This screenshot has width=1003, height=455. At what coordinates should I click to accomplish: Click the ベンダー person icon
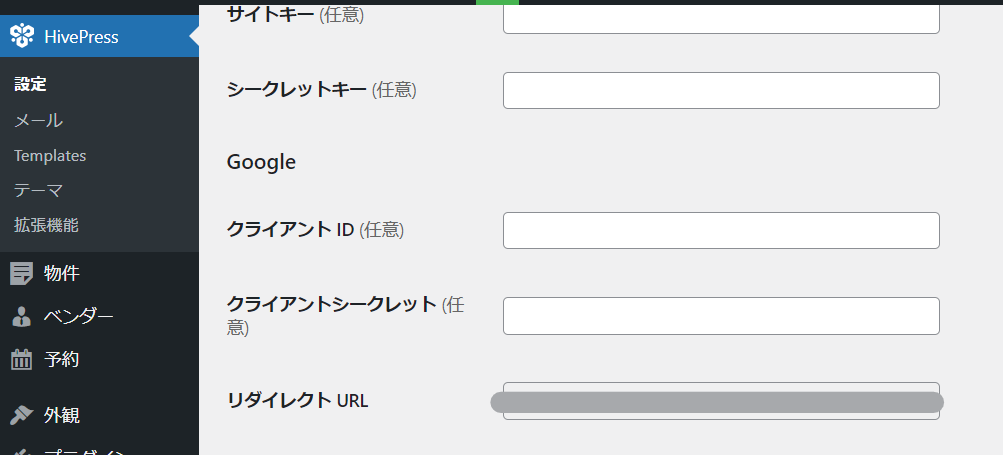pyautogui.click(x=22, y=316)
